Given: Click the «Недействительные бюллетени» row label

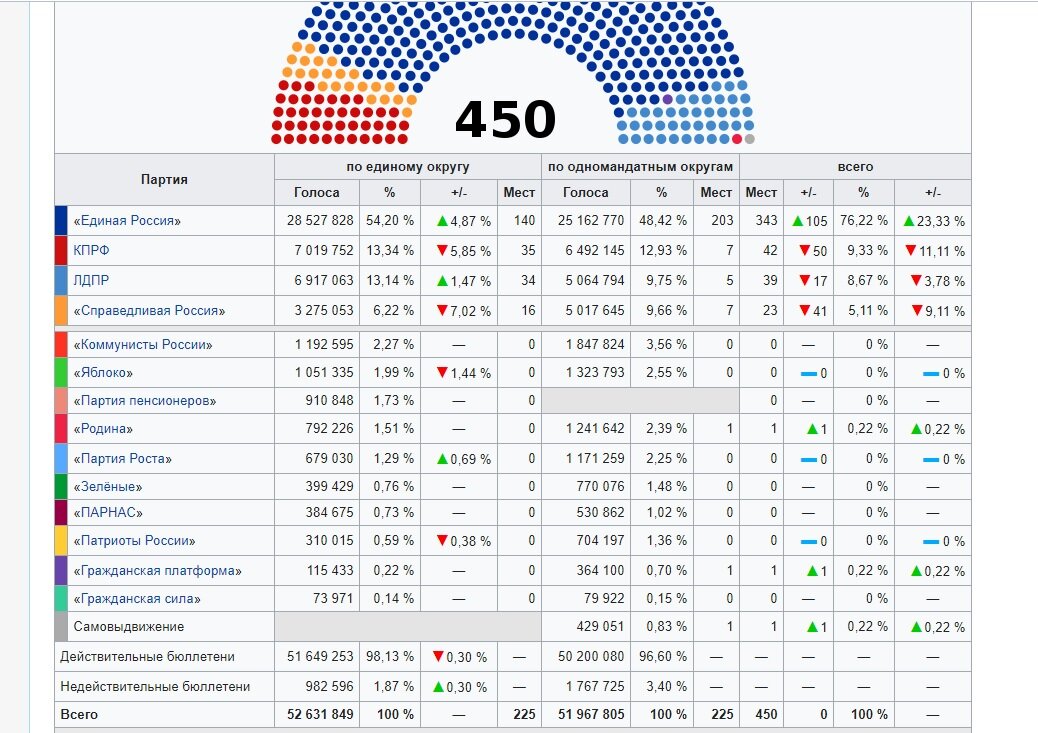Looking at the screenshot, I should (155, 687).
